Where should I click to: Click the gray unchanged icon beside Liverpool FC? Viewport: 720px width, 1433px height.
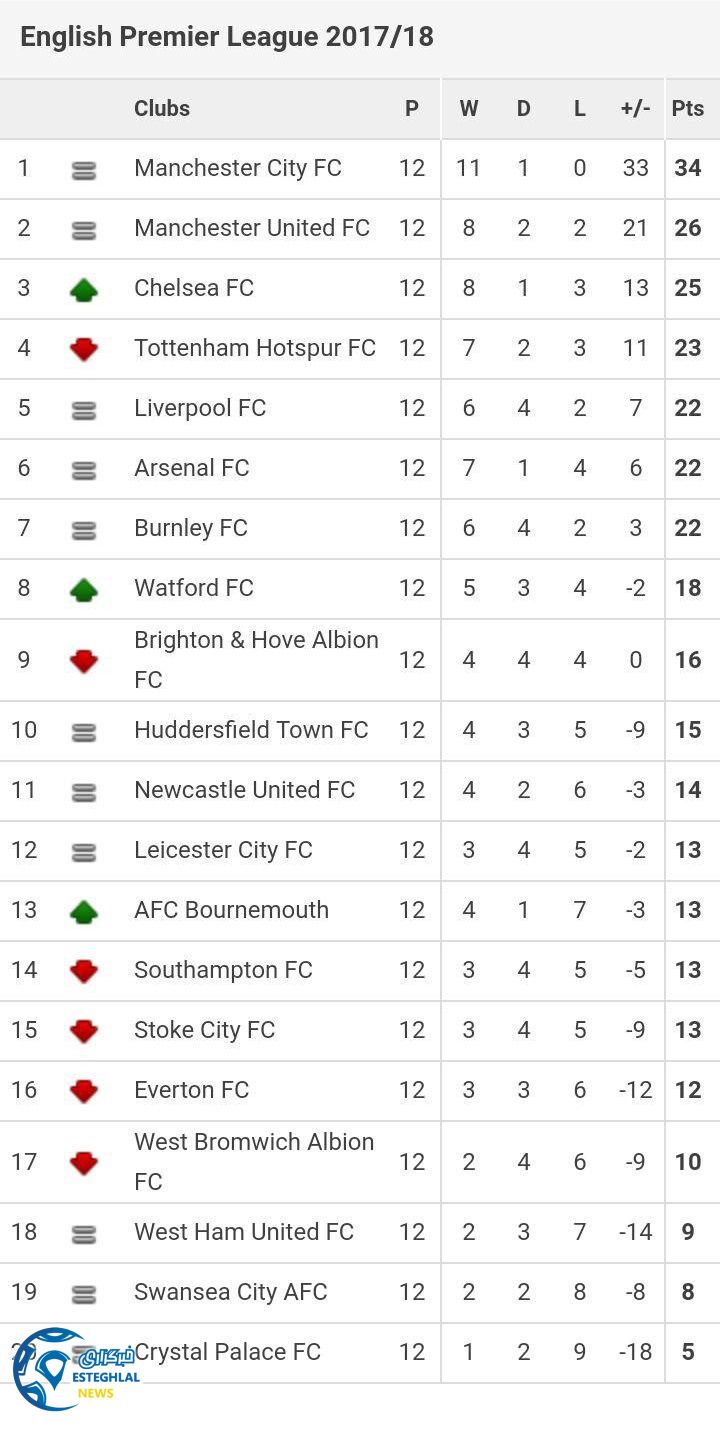tap(84, 410)
